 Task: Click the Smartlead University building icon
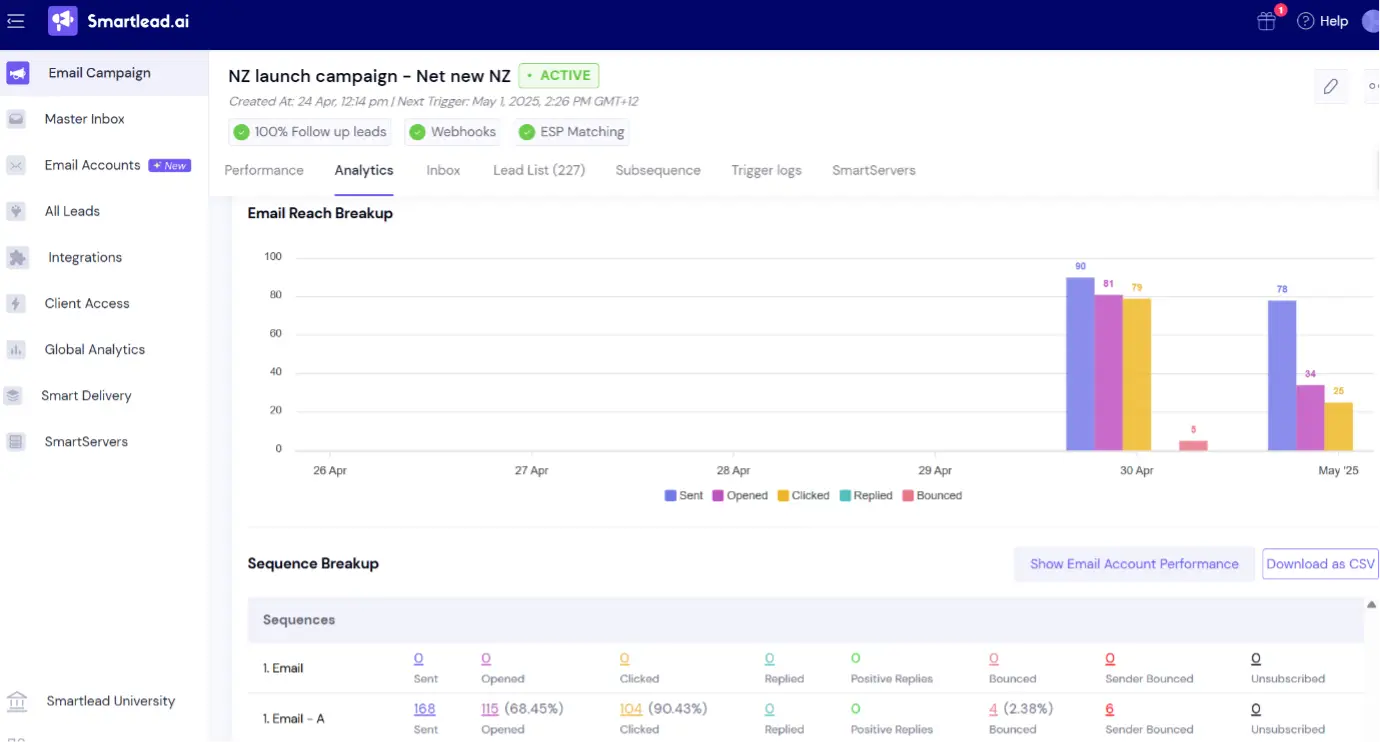17,701
